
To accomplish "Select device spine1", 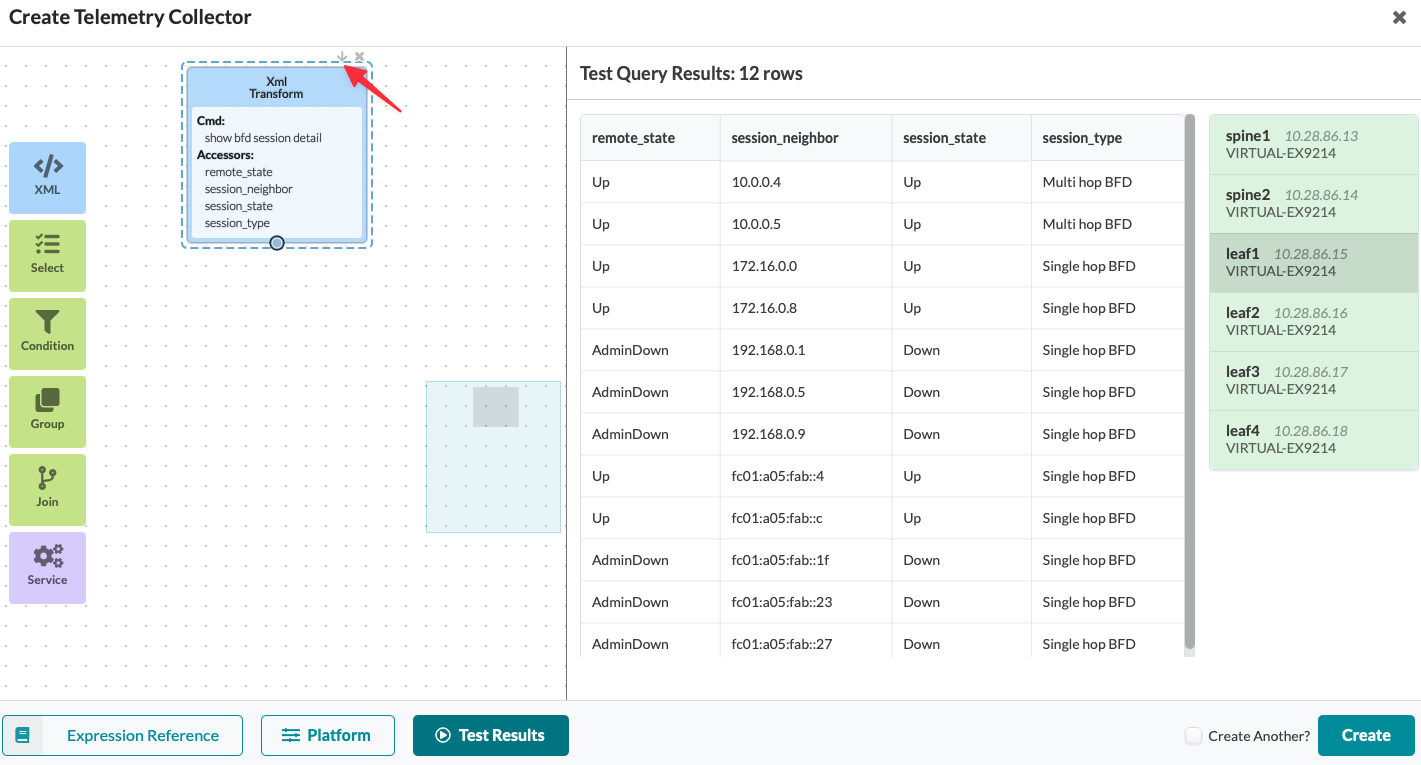I will [x=1314, y=145].
